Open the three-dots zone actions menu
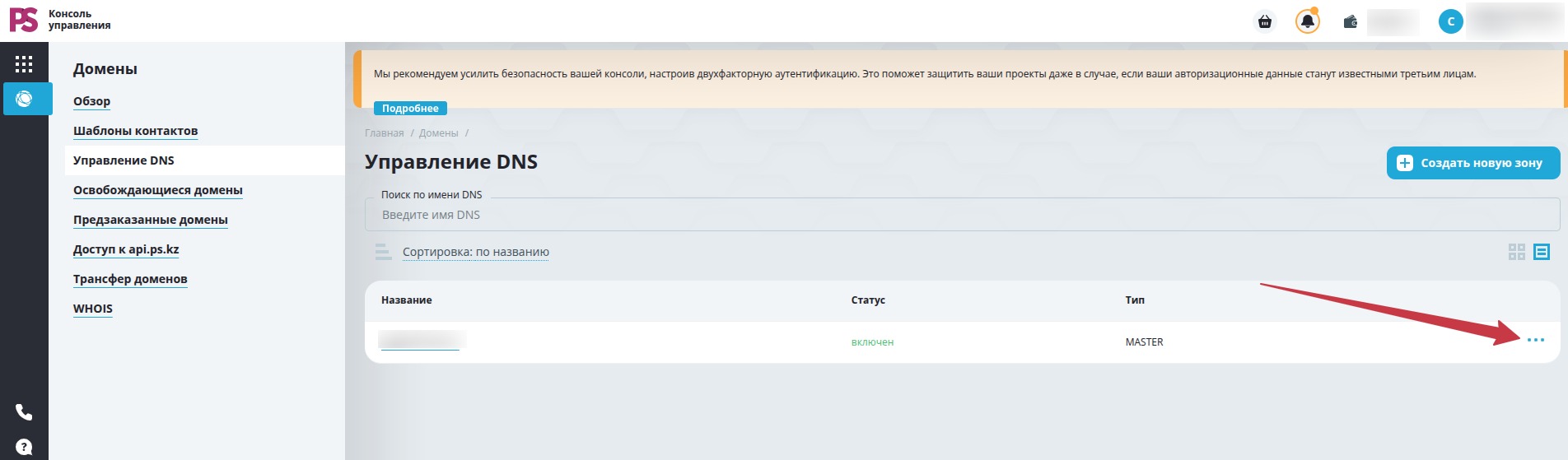 (x=1536, y=340)
